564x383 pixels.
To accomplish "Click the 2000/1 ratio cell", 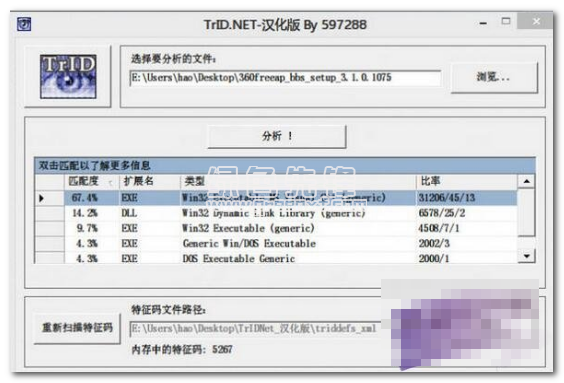I will 467,258.
